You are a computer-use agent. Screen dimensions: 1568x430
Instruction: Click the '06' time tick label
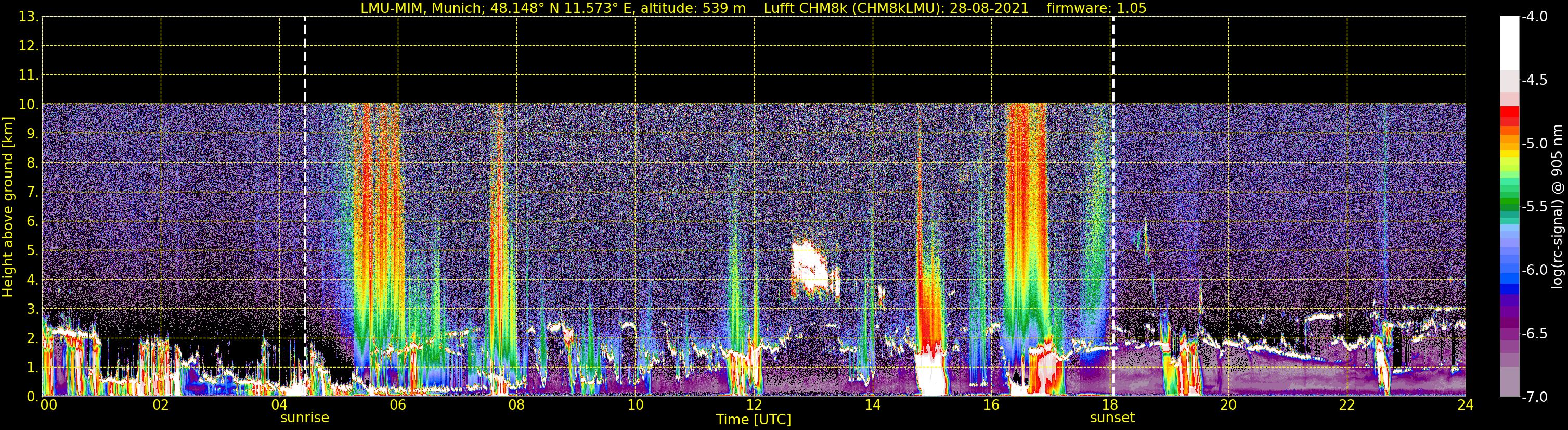pos(398,405)
